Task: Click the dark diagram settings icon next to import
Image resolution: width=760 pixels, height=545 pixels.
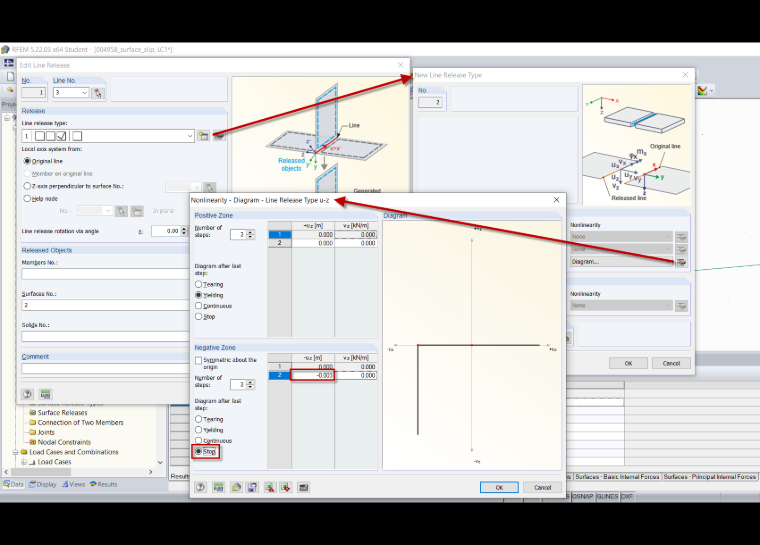Action: click(x=303, y=487)
